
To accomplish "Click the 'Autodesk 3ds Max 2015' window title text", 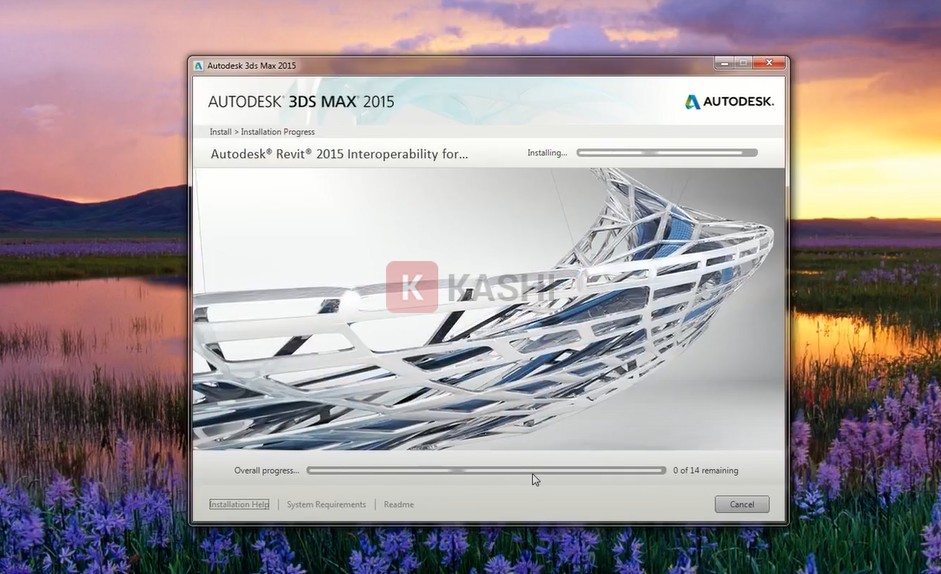I will coord(251,65).
